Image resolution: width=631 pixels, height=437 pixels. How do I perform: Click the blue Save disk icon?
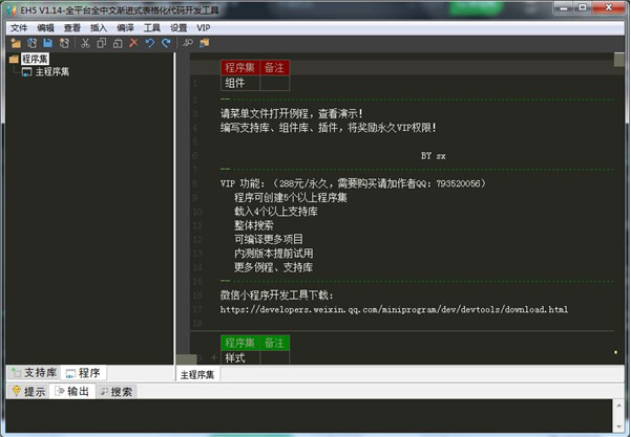point(47,43)
